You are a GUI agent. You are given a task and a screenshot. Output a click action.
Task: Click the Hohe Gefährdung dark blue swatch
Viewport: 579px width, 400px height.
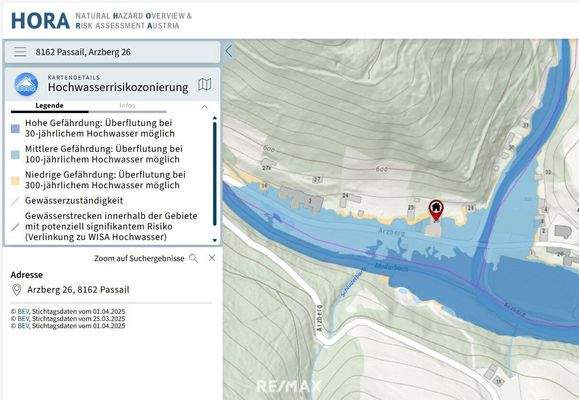(x=15, y=129)
